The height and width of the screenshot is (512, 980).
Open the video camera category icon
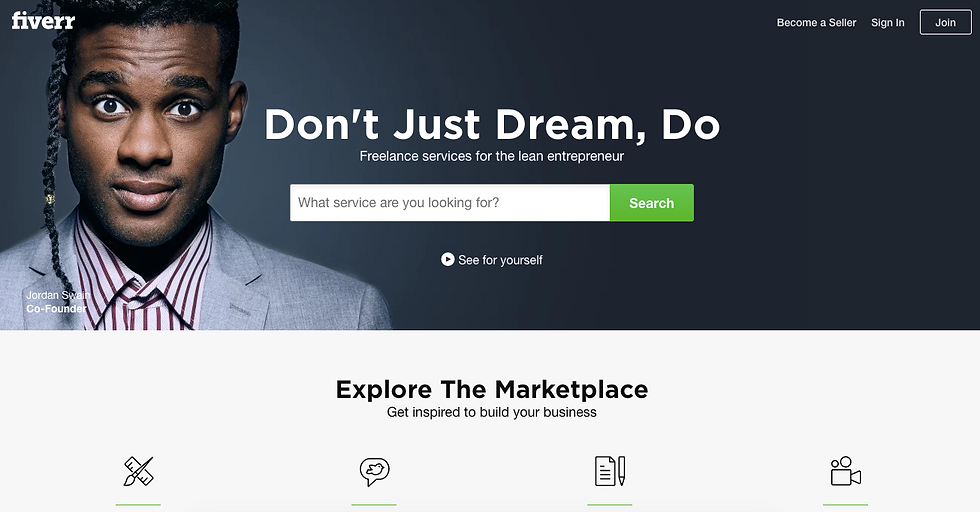pos(846,471)
